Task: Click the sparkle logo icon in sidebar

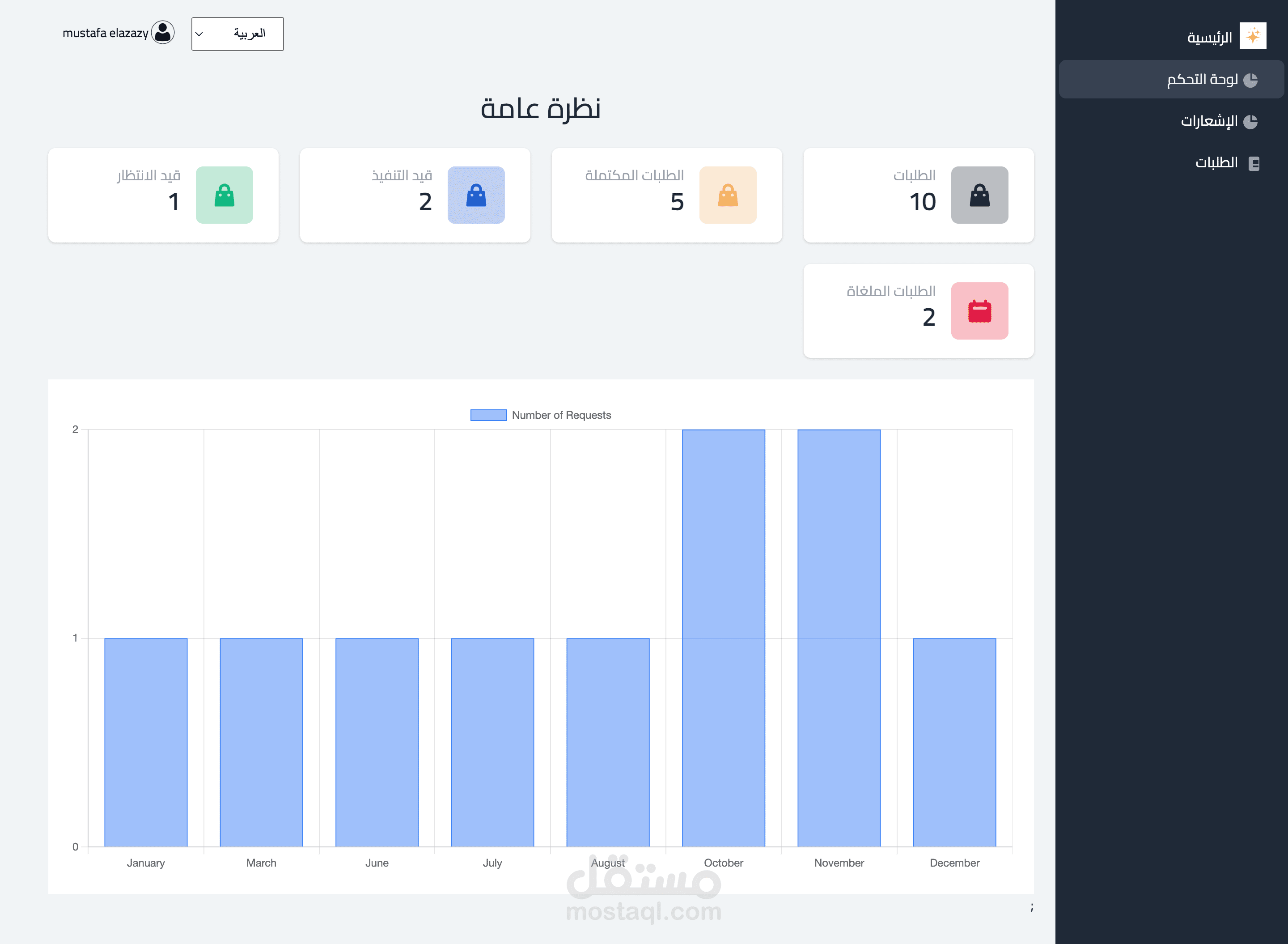Action: [1253, 36]
